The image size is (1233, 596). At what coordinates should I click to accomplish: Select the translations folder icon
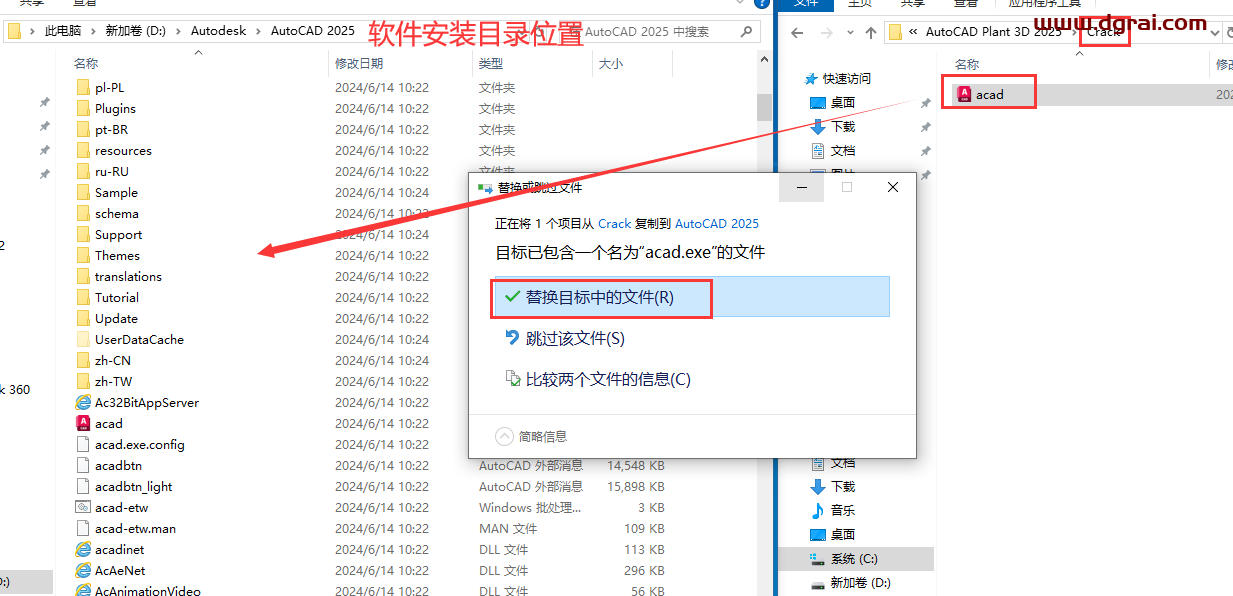point(83,277)
